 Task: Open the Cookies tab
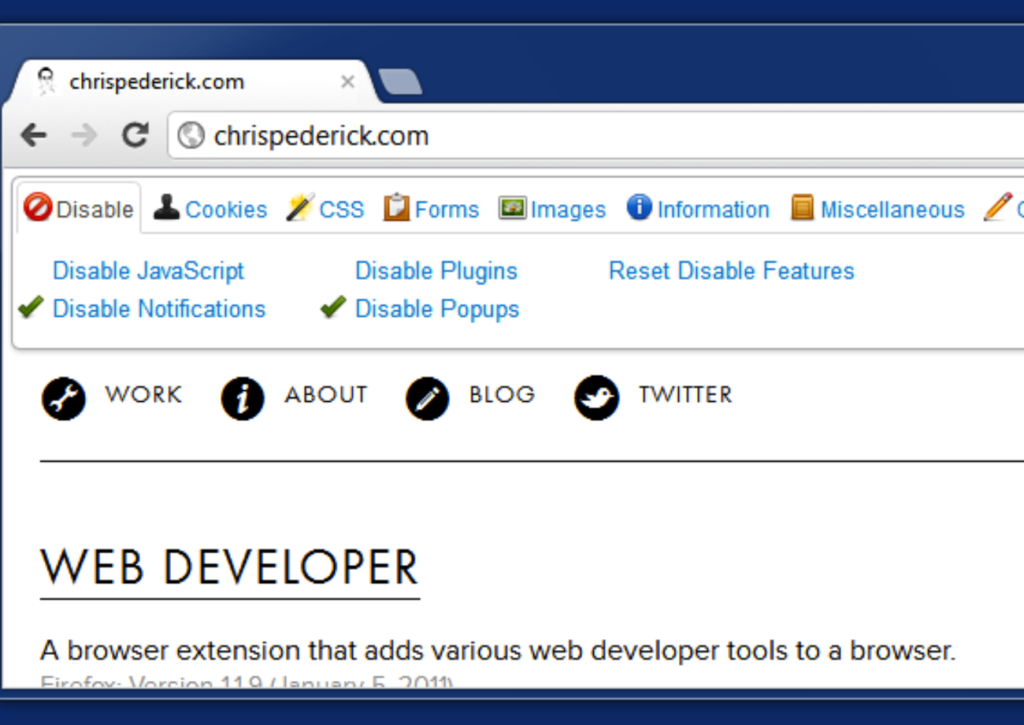[210, 209]
